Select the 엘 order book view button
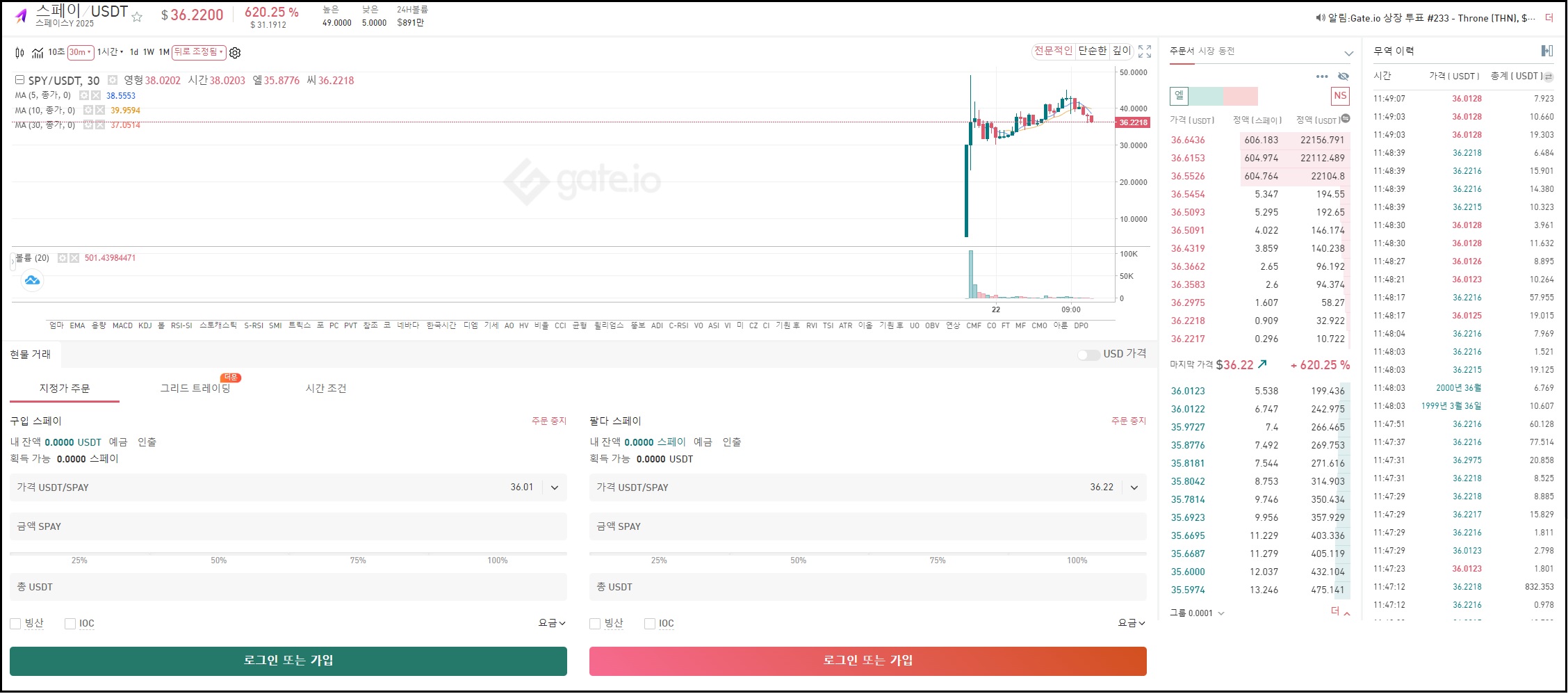Image resolution: width=1568 pixels, height=694 pixels. point(1179,96)
